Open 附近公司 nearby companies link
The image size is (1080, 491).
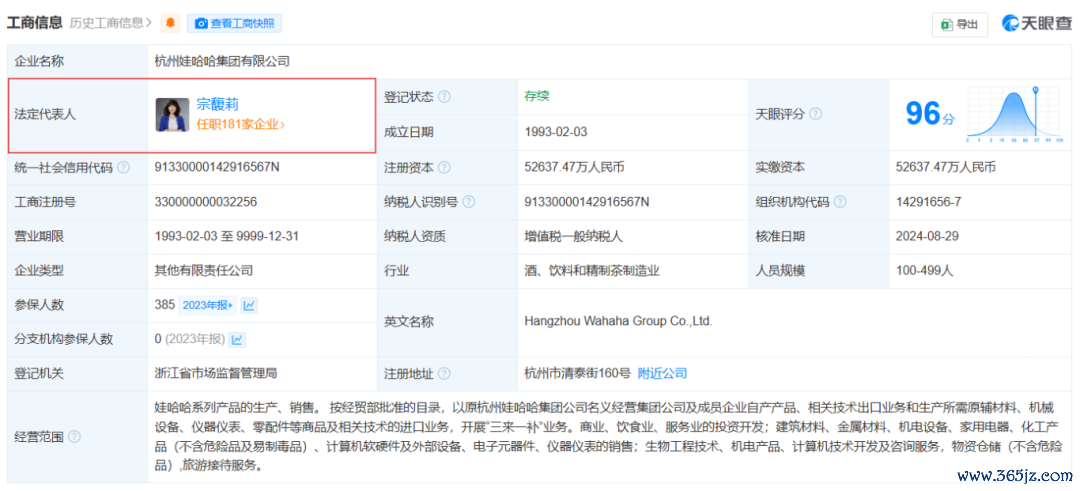(662, 373)
